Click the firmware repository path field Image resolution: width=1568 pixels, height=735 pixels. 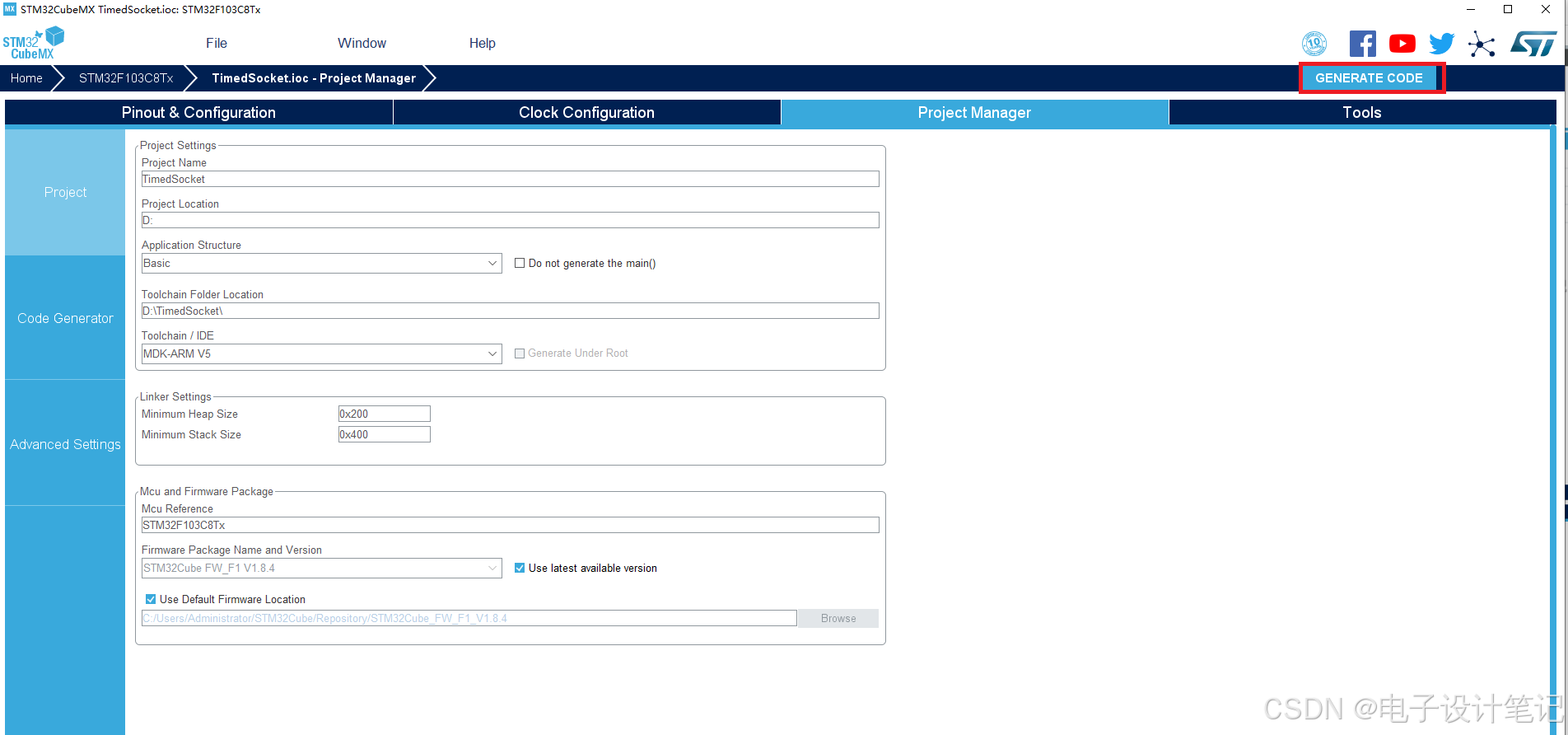click(469, 618)
